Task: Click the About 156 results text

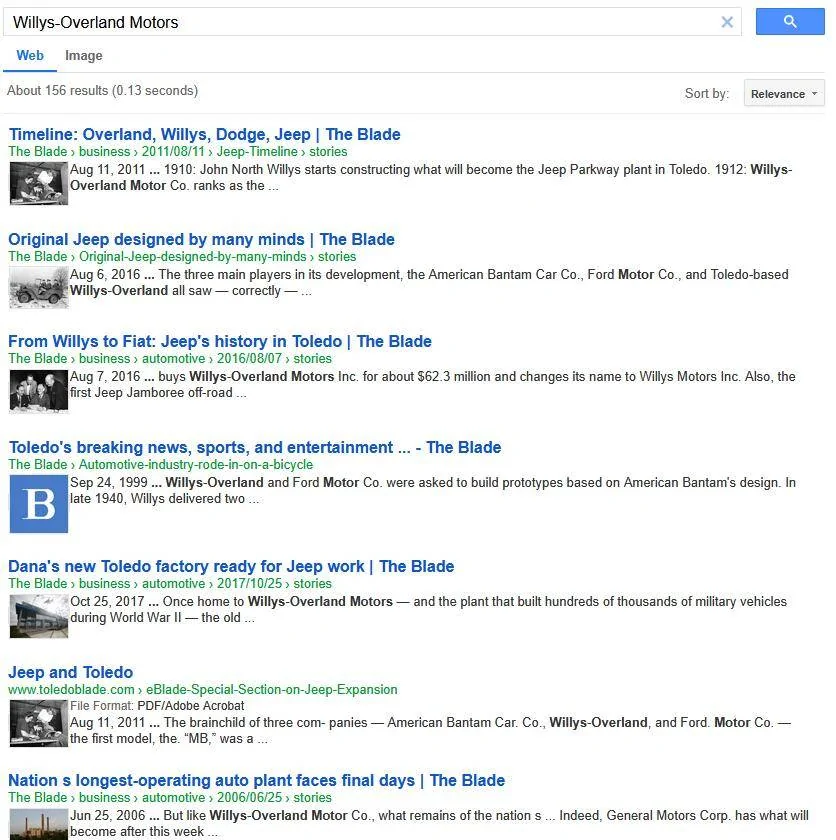Action: 103,91
